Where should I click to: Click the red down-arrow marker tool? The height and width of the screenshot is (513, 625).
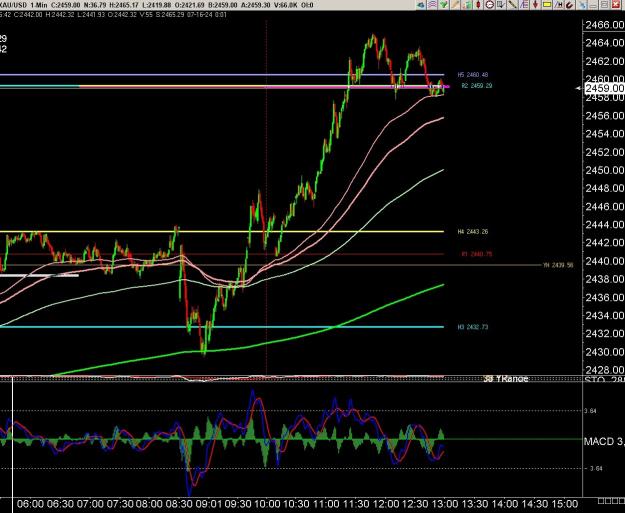point(535,5)
